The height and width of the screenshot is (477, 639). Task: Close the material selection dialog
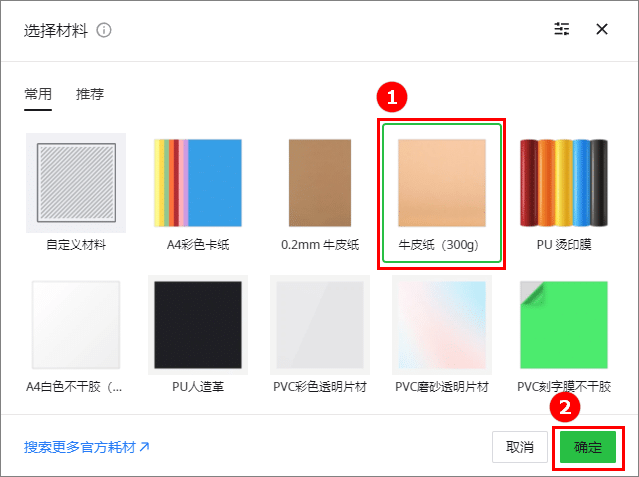602,29
